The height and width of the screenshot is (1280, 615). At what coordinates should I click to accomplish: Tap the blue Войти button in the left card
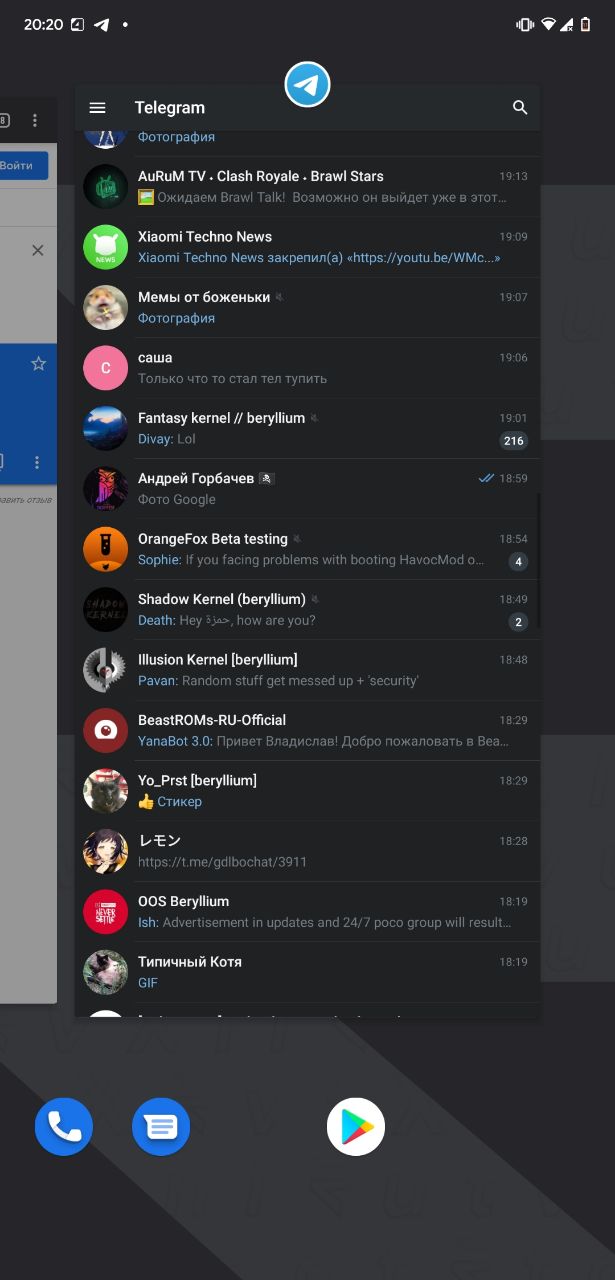coord(23,166)
